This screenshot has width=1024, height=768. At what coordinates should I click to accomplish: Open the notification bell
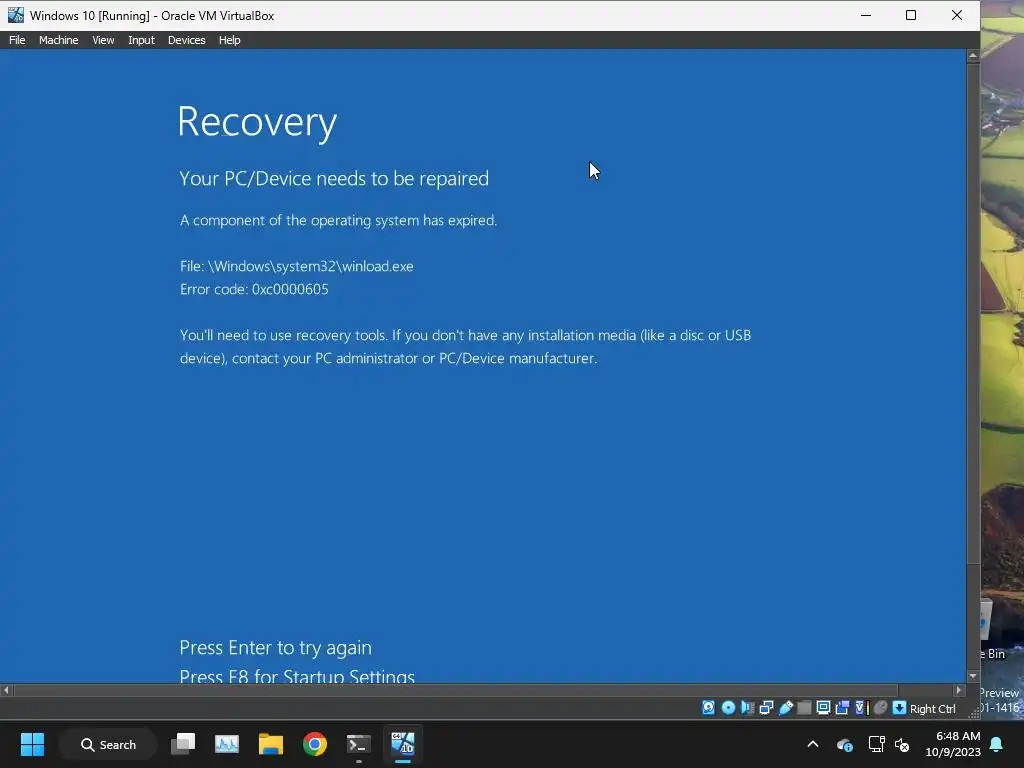pyautogui.click(x=997, y=744)
